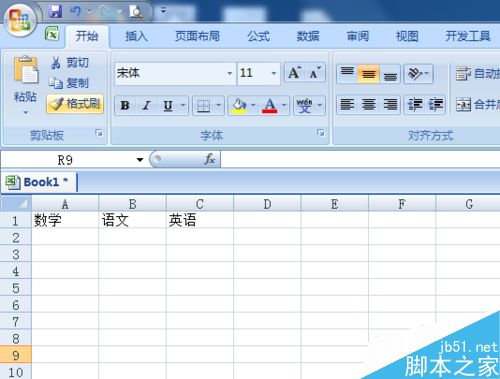Viewport: 500px width, 379px height.
Task: Select column D header
Action: [x=267, y=204]
